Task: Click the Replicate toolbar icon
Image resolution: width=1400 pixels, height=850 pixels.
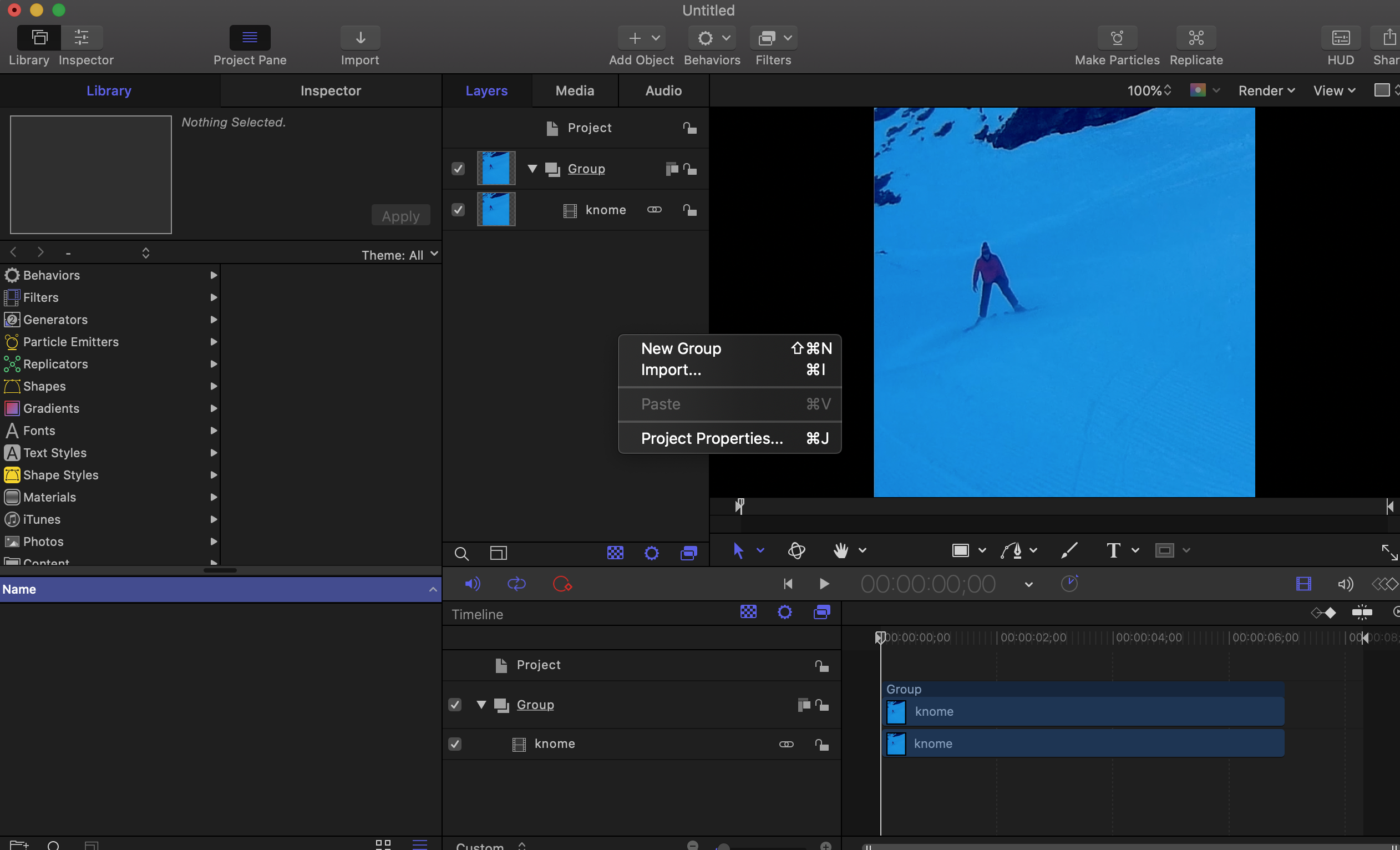Action: pos(1196,38)
